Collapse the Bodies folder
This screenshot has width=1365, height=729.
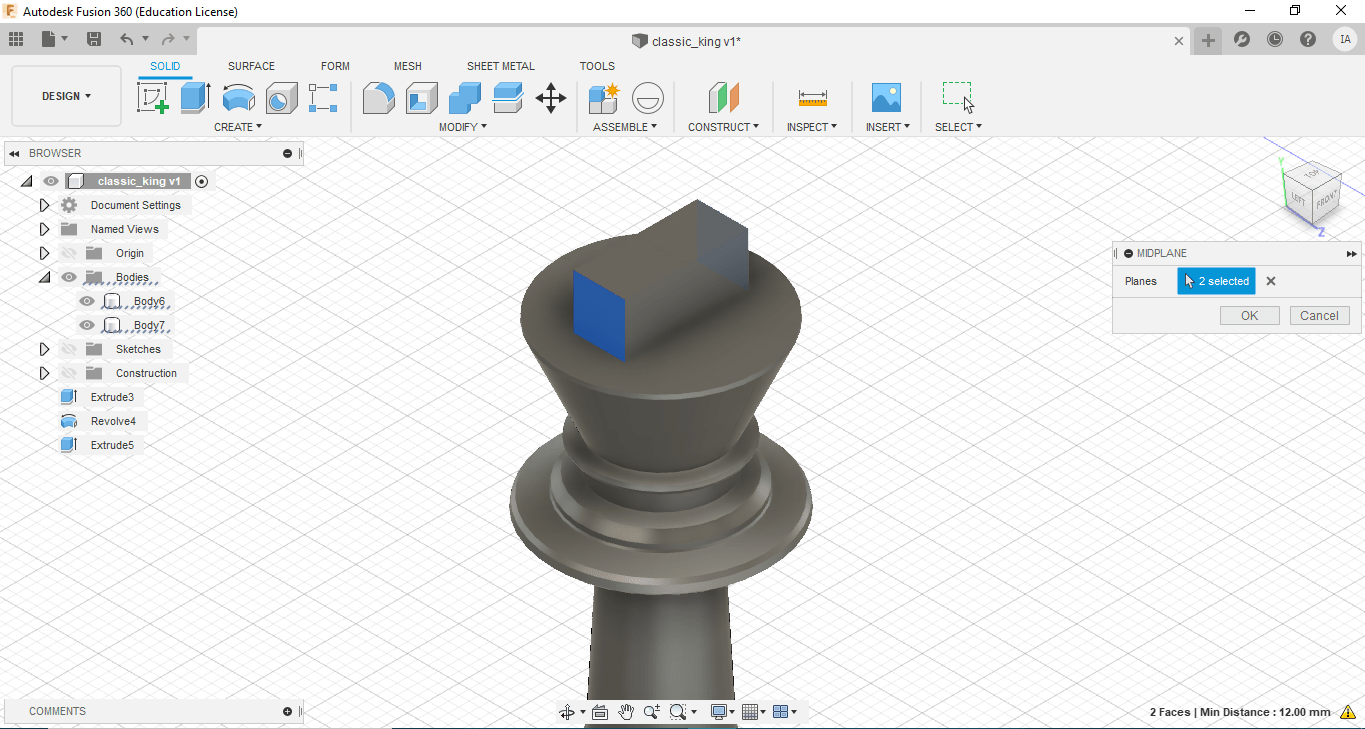[x=44, y=277]
